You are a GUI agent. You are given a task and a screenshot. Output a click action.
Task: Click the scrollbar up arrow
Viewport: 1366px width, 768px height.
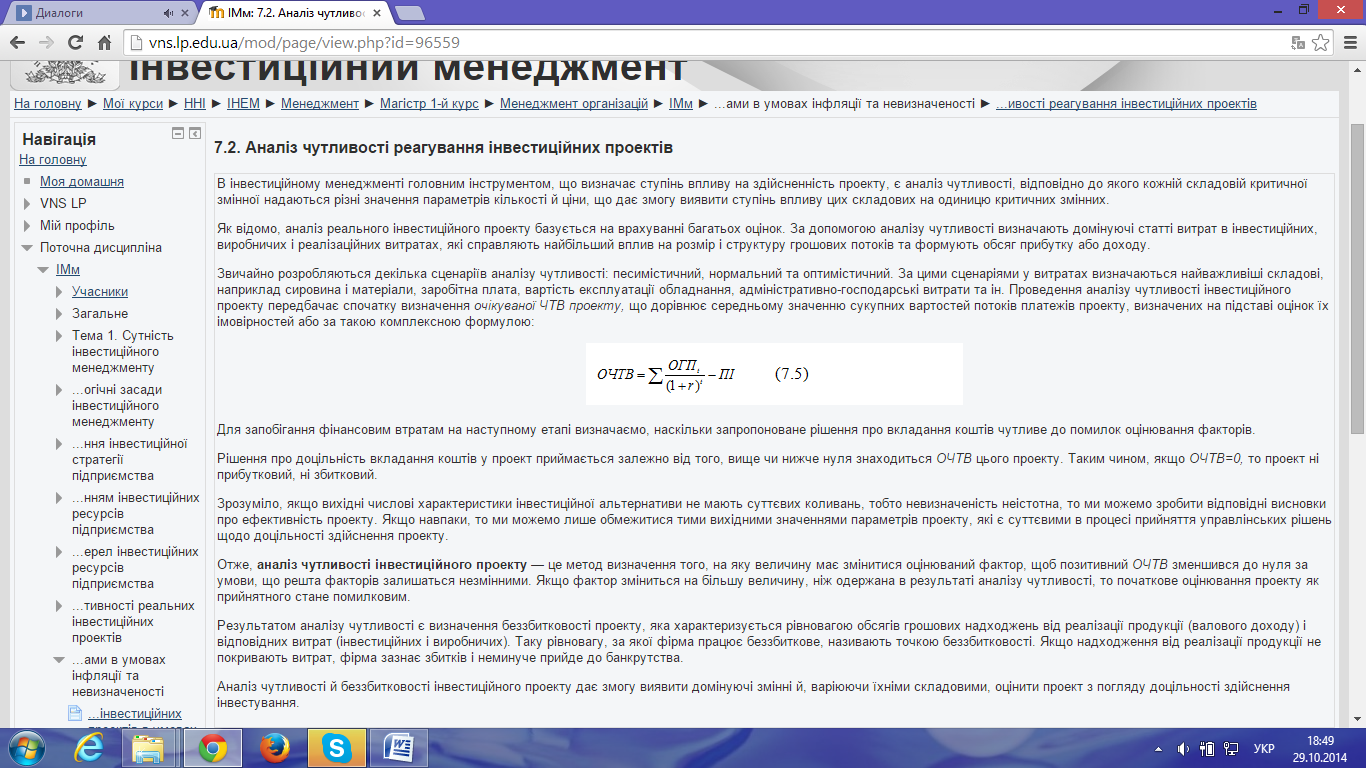coord(1356,68)
